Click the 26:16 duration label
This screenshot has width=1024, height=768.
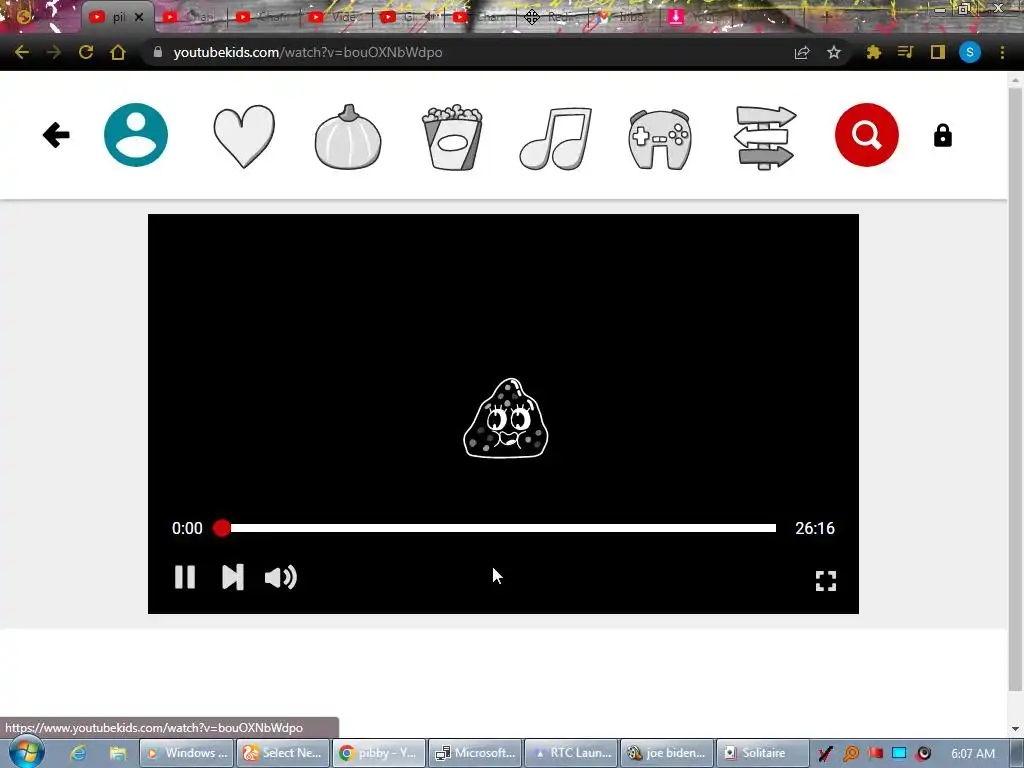point(814,528)
